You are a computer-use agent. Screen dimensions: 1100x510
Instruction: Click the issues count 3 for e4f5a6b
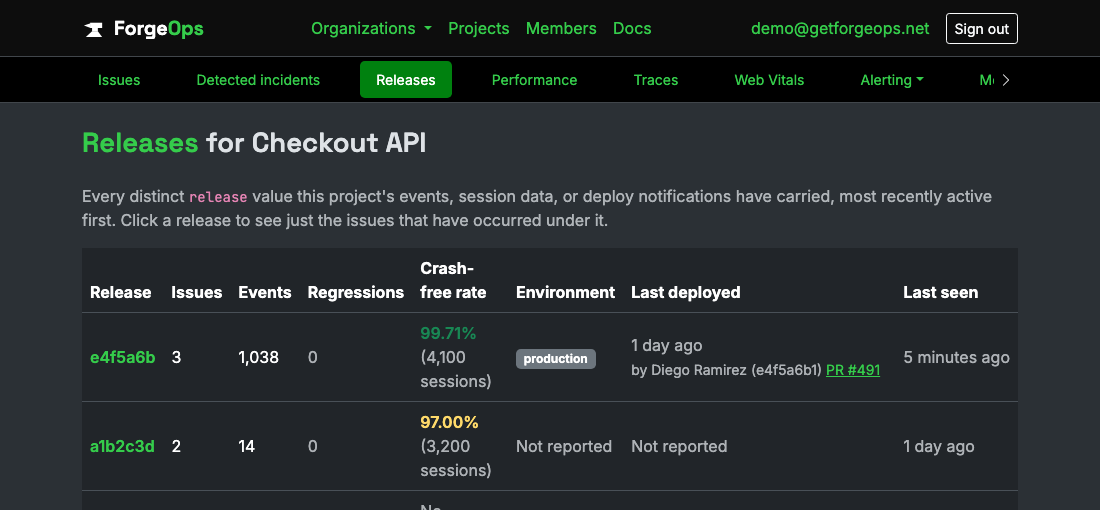pos(176,358)
